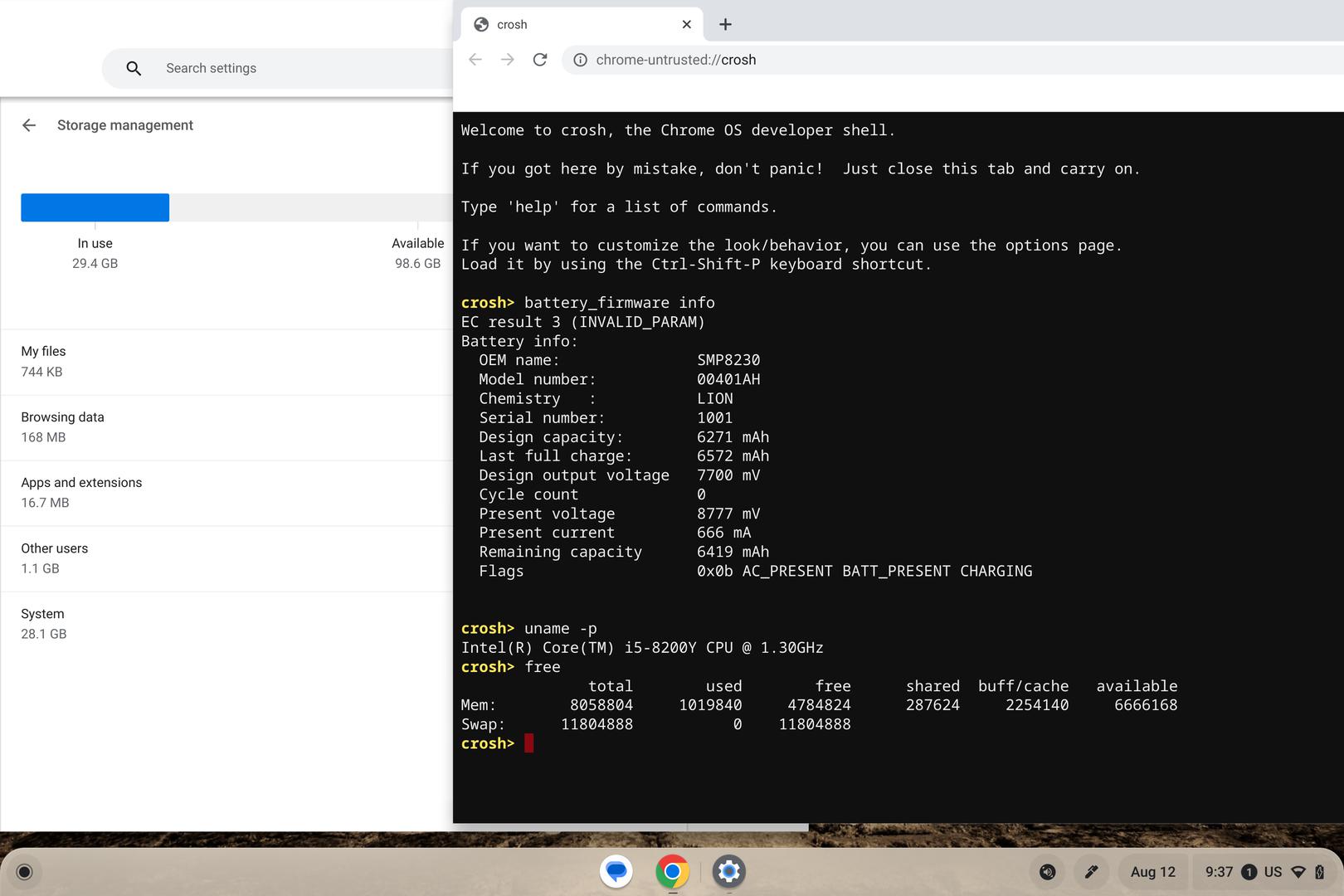Open the launcher button on the shelf
1344x896 pixels.
pyautogui.click(x=24, y=872)
